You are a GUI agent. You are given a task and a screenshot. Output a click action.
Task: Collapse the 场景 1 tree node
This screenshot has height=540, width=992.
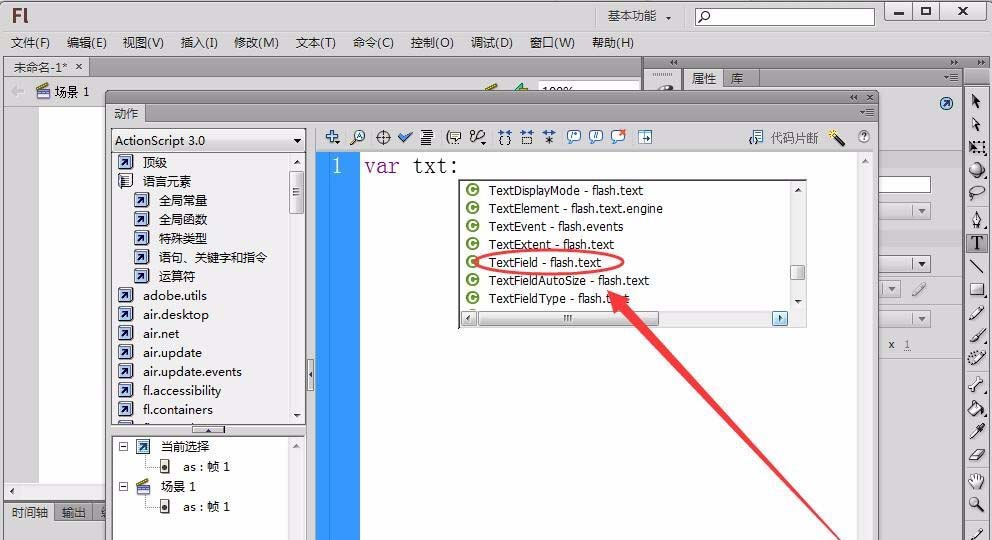click(124, 487)
